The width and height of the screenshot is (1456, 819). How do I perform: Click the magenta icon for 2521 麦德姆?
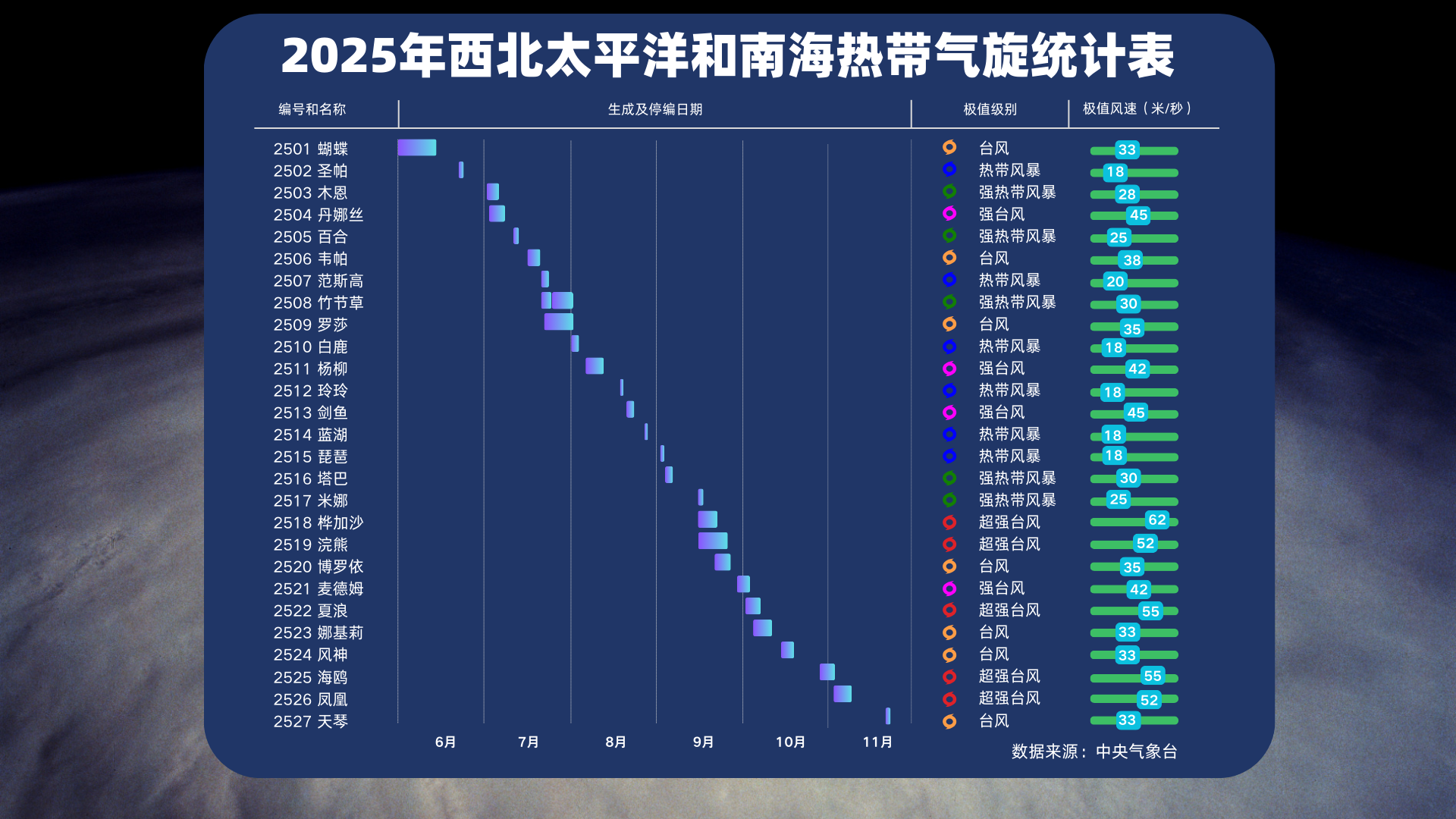[949, 588]
